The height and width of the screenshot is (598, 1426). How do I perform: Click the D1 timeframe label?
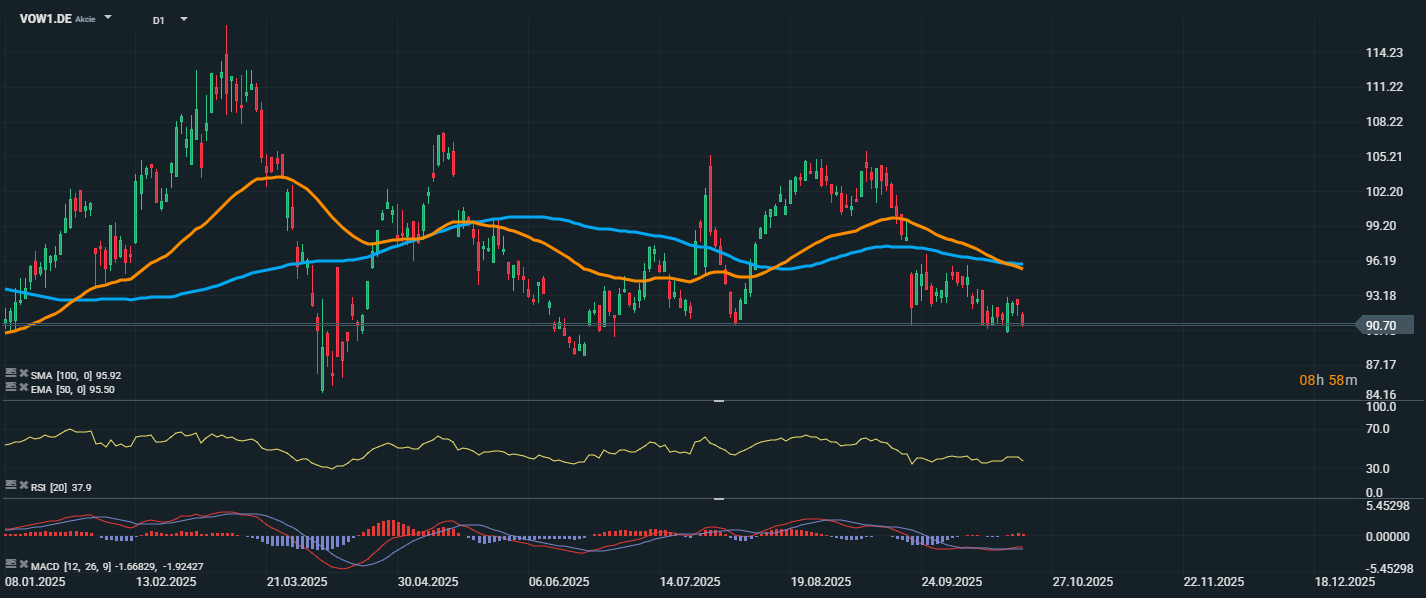(x=159, y=19)
